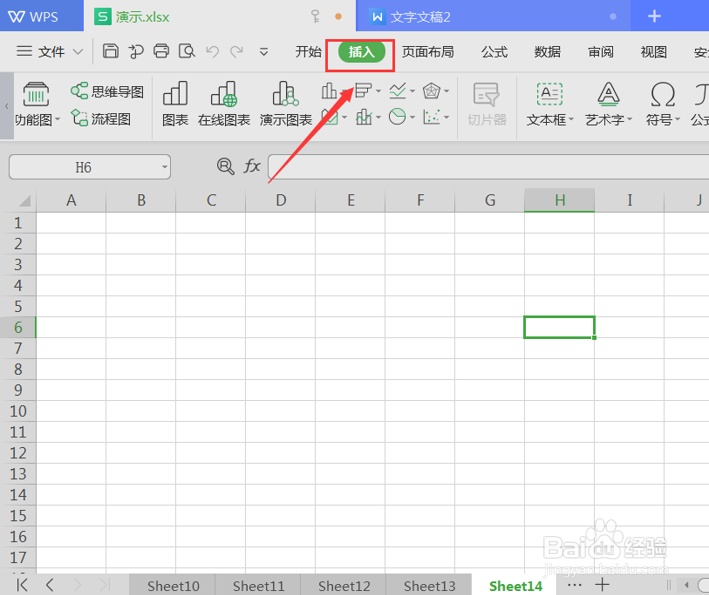709x595 pixels.
Task: Open the 符号 symbol menu
Action: click(662, 104)
